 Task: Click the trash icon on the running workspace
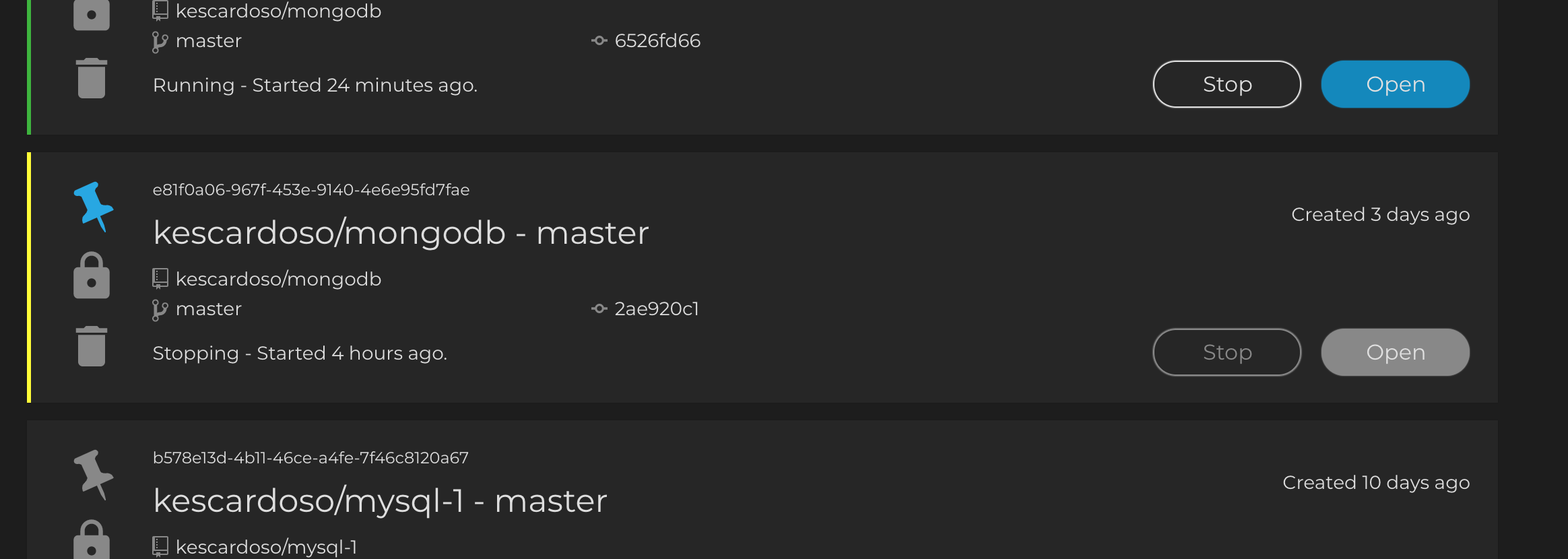tap(92, 77)
